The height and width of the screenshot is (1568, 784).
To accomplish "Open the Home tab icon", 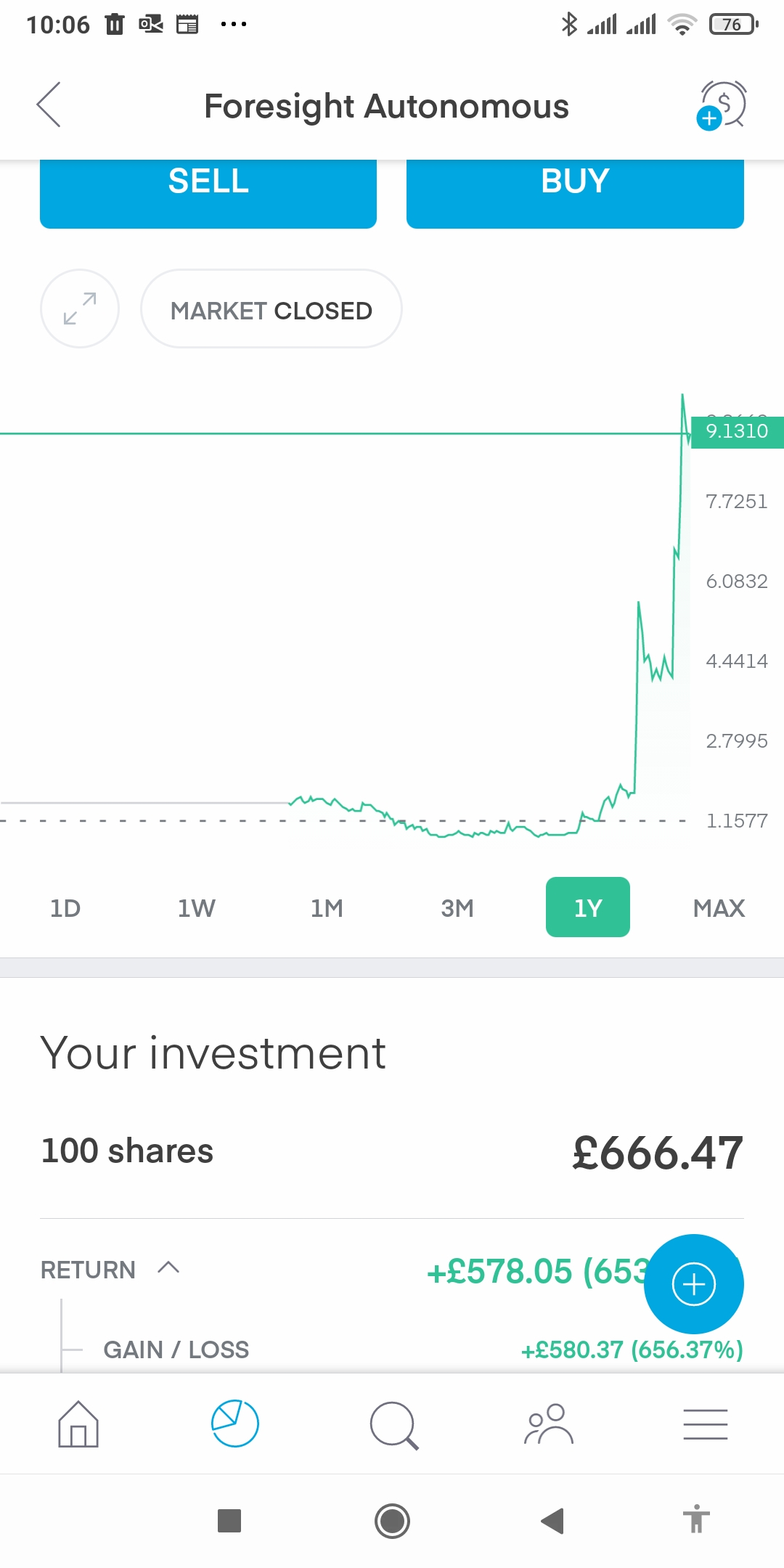I will 78,1424.
